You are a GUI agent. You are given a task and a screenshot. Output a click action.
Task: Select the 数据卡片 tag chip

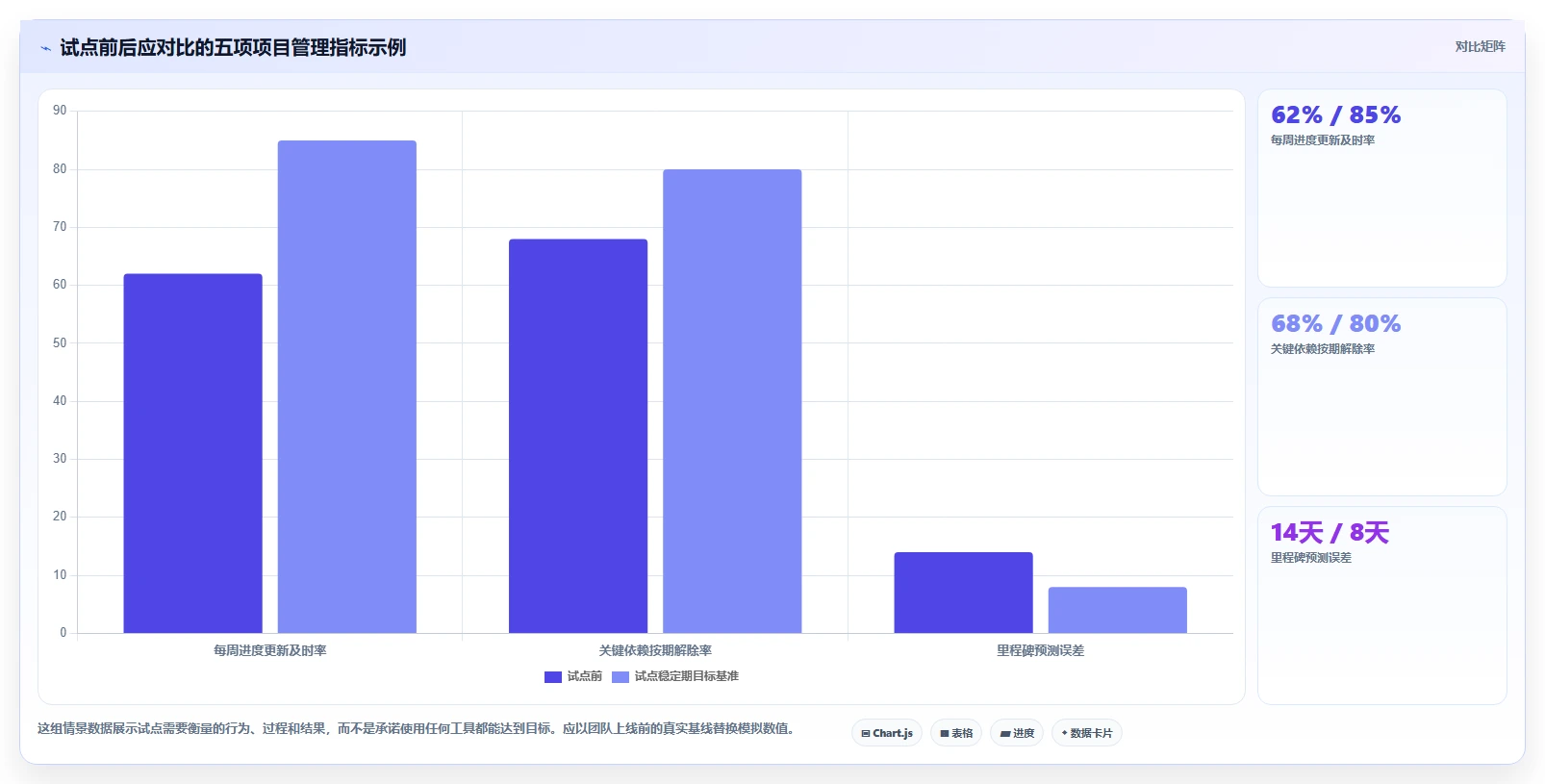point(1087,733)
